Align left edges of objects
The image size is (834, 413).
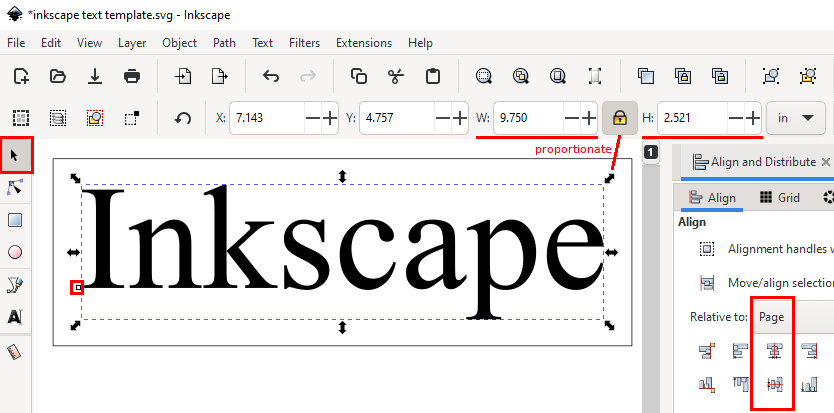[740, 351]
